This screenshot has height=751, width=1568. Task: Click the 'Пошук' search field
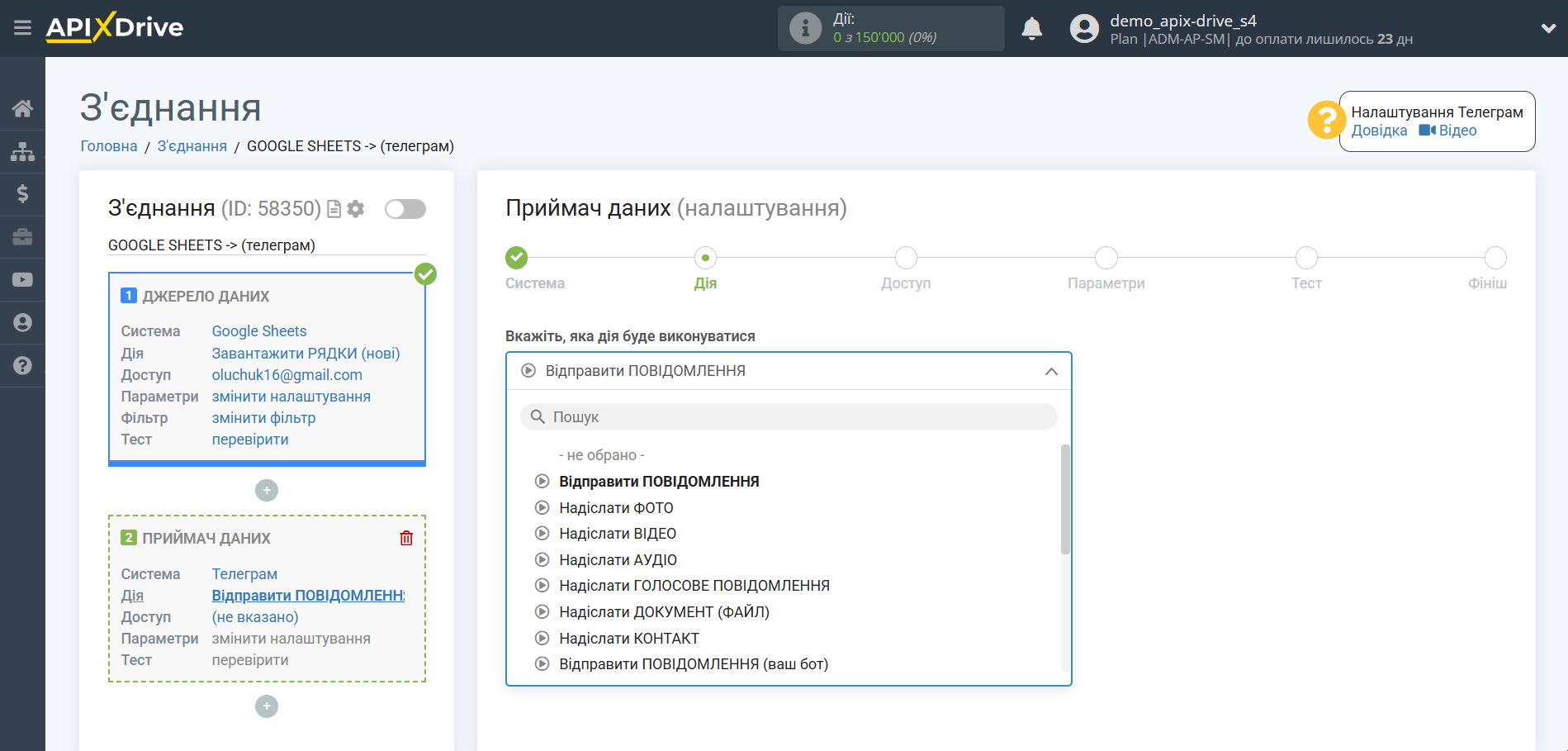pos(789,417)
